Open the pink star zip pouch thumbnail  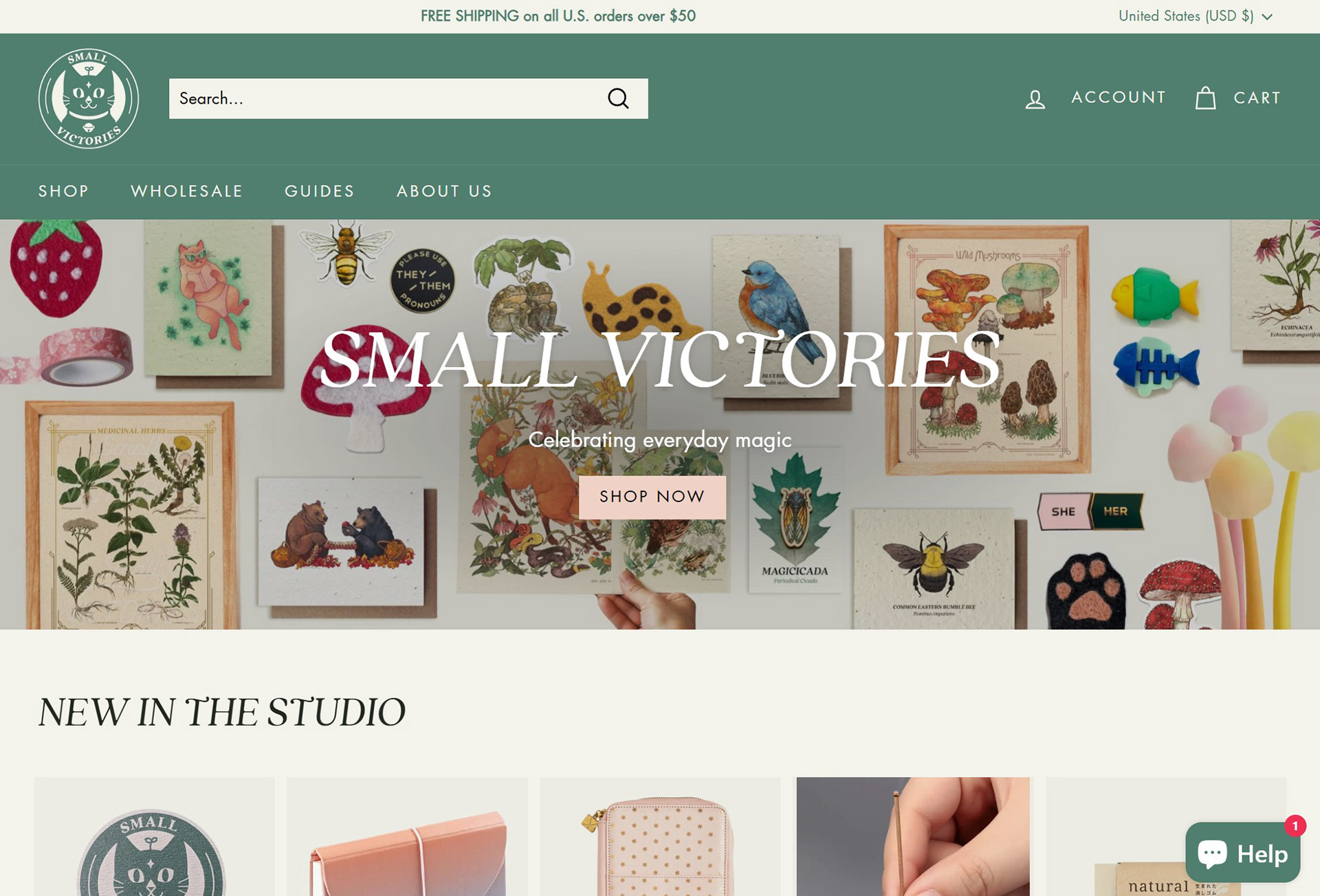click(x=660, y=836)
